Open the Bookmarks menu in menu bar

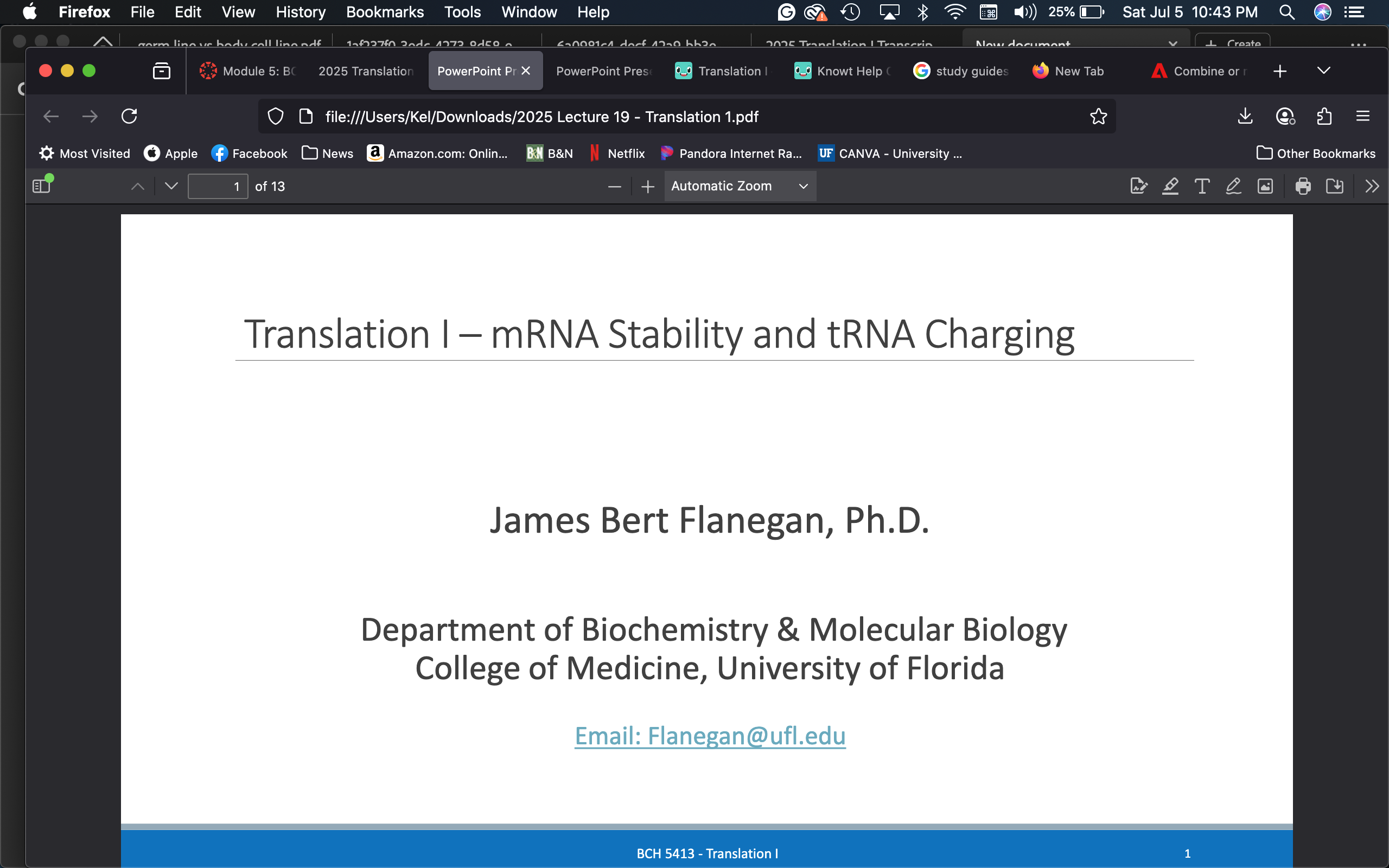pos(385,12)
